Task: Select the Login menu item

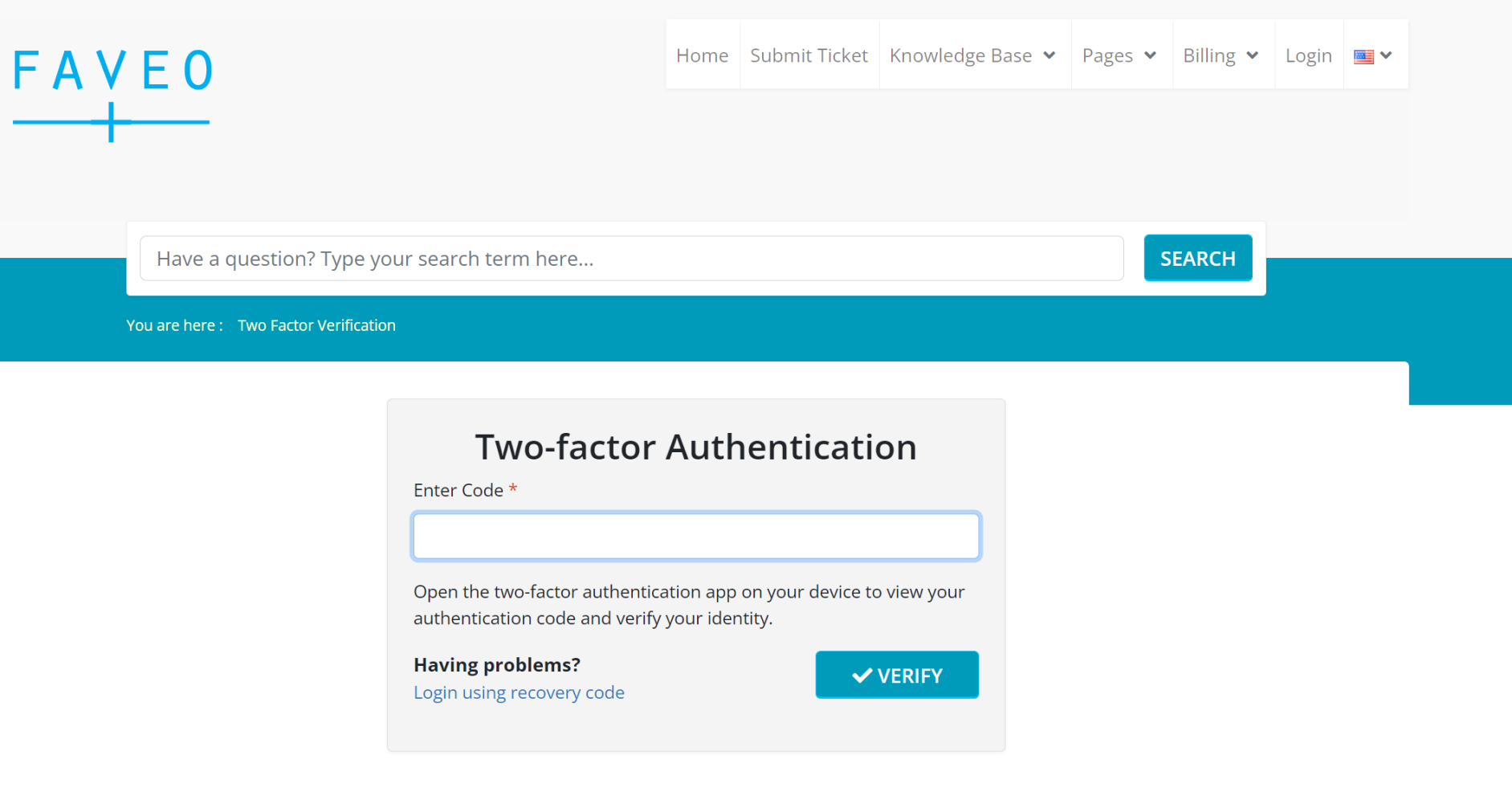Action: pyautogui.click(x=1308, y=55)
